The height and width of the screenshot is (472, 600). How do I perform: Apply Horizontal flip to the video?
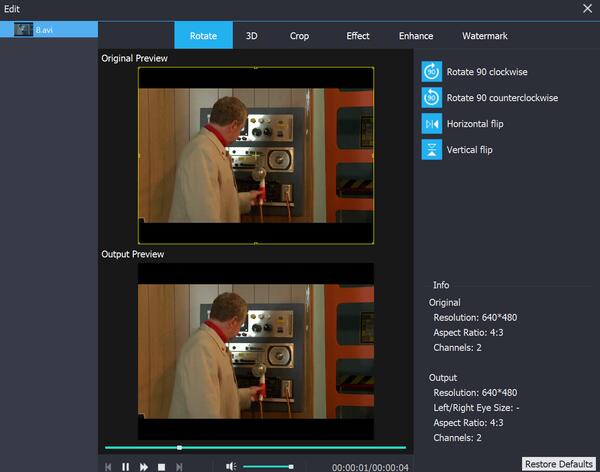point(431,124)
